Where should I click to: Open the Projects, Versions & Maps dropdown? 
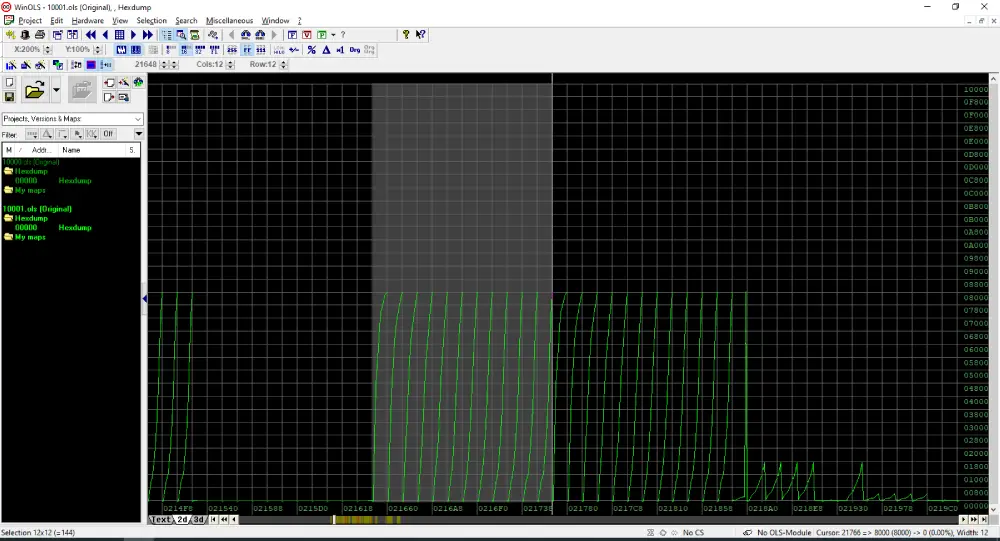[x=72, y=119]
